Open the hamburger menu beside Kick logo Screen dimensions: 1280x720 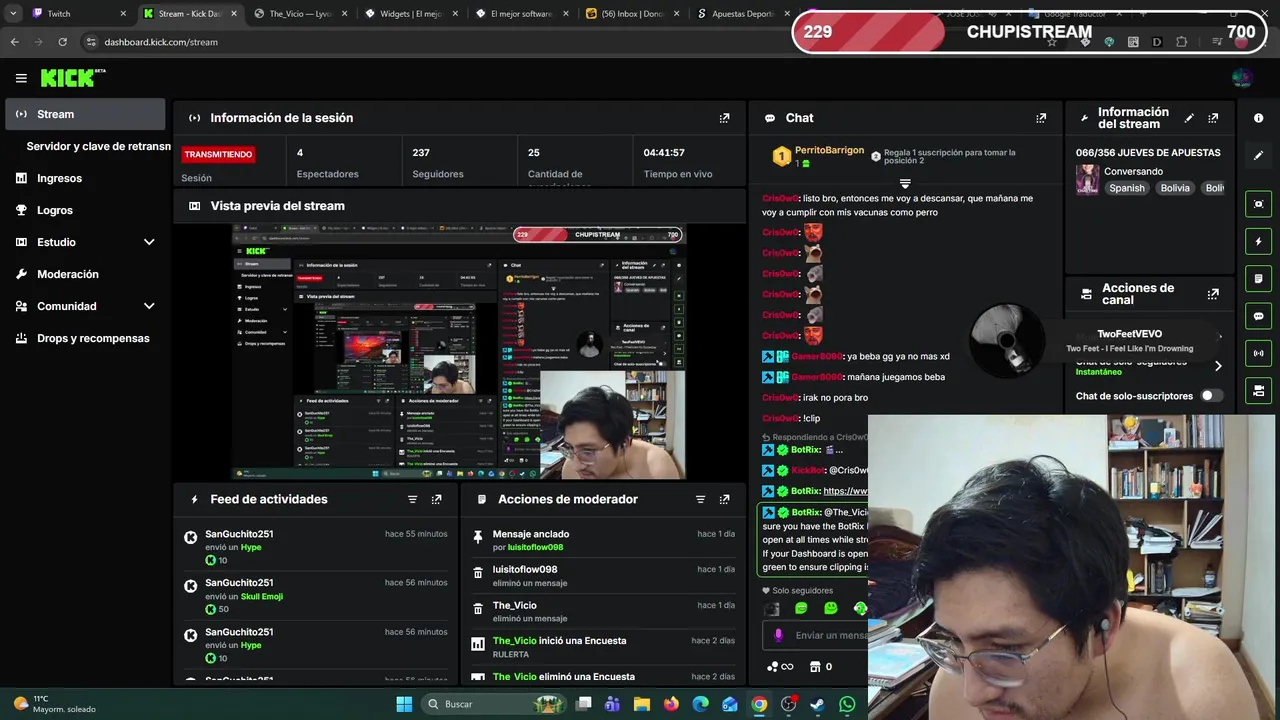(x=21, y=78)
